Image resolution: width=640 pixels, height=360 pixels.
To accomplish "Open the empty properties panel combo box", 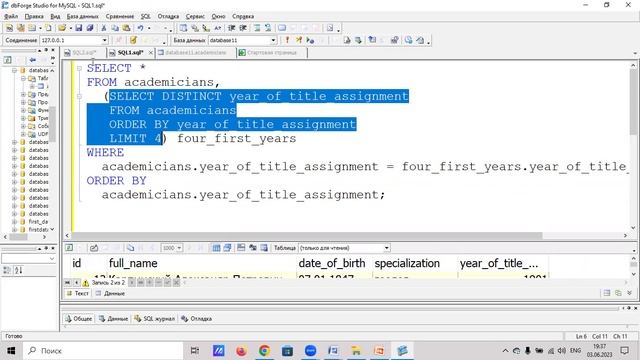I will click(29, 259).
